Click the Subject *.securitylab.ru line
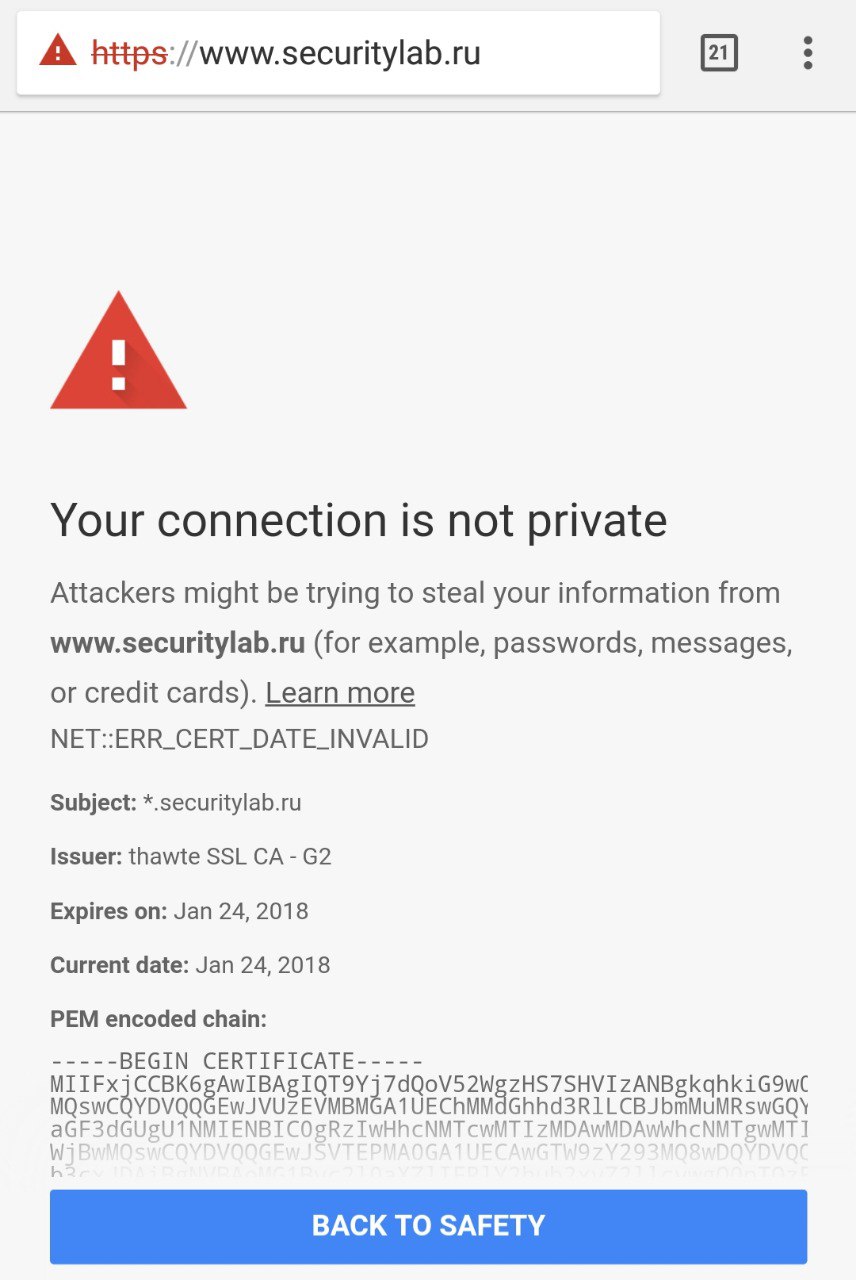The height and width of the screenshot is (1280, 856). coord(175,803)
